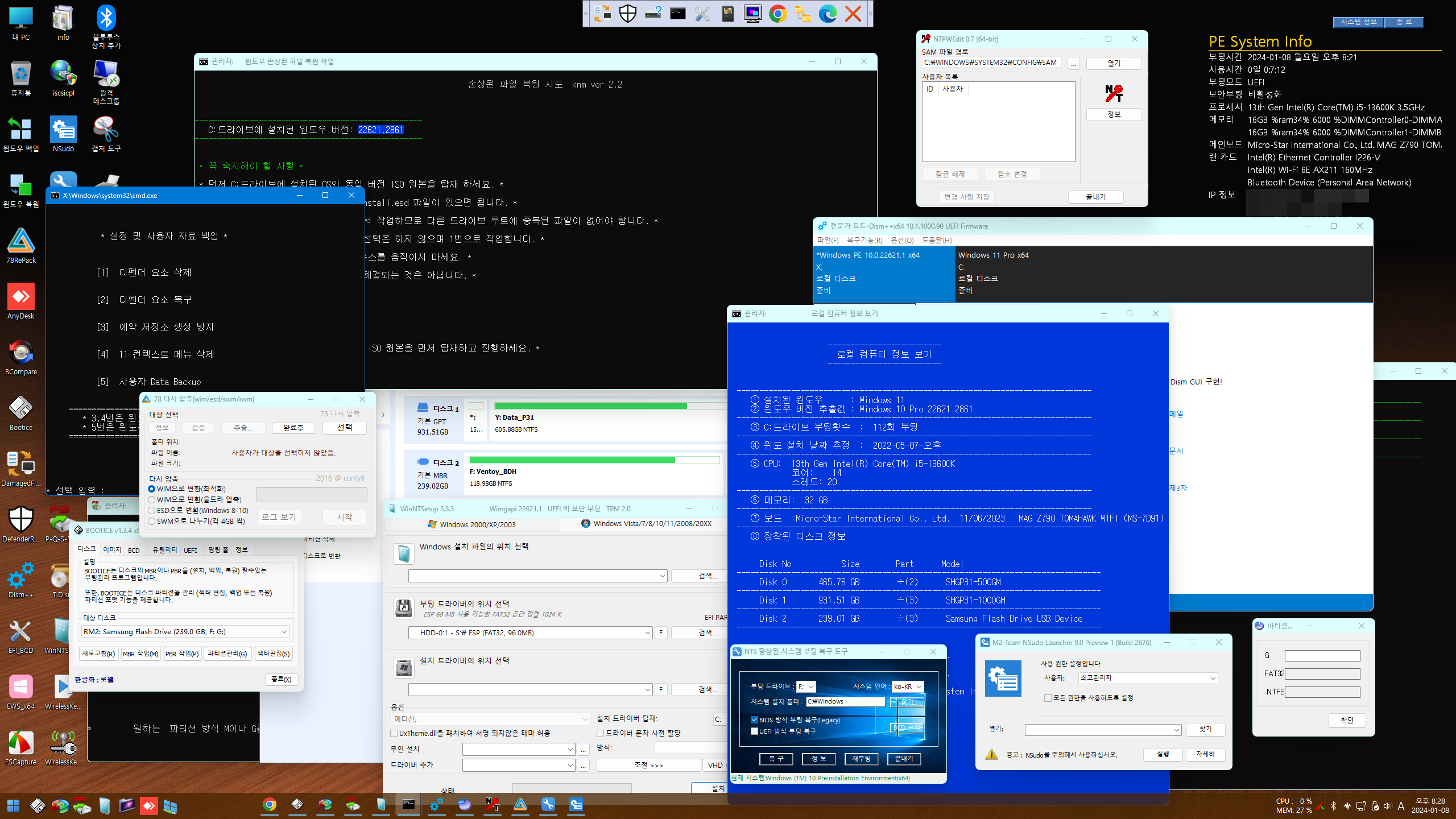
Task: Click the 78 다시 압축 progress bar
Action: [312, 495]
